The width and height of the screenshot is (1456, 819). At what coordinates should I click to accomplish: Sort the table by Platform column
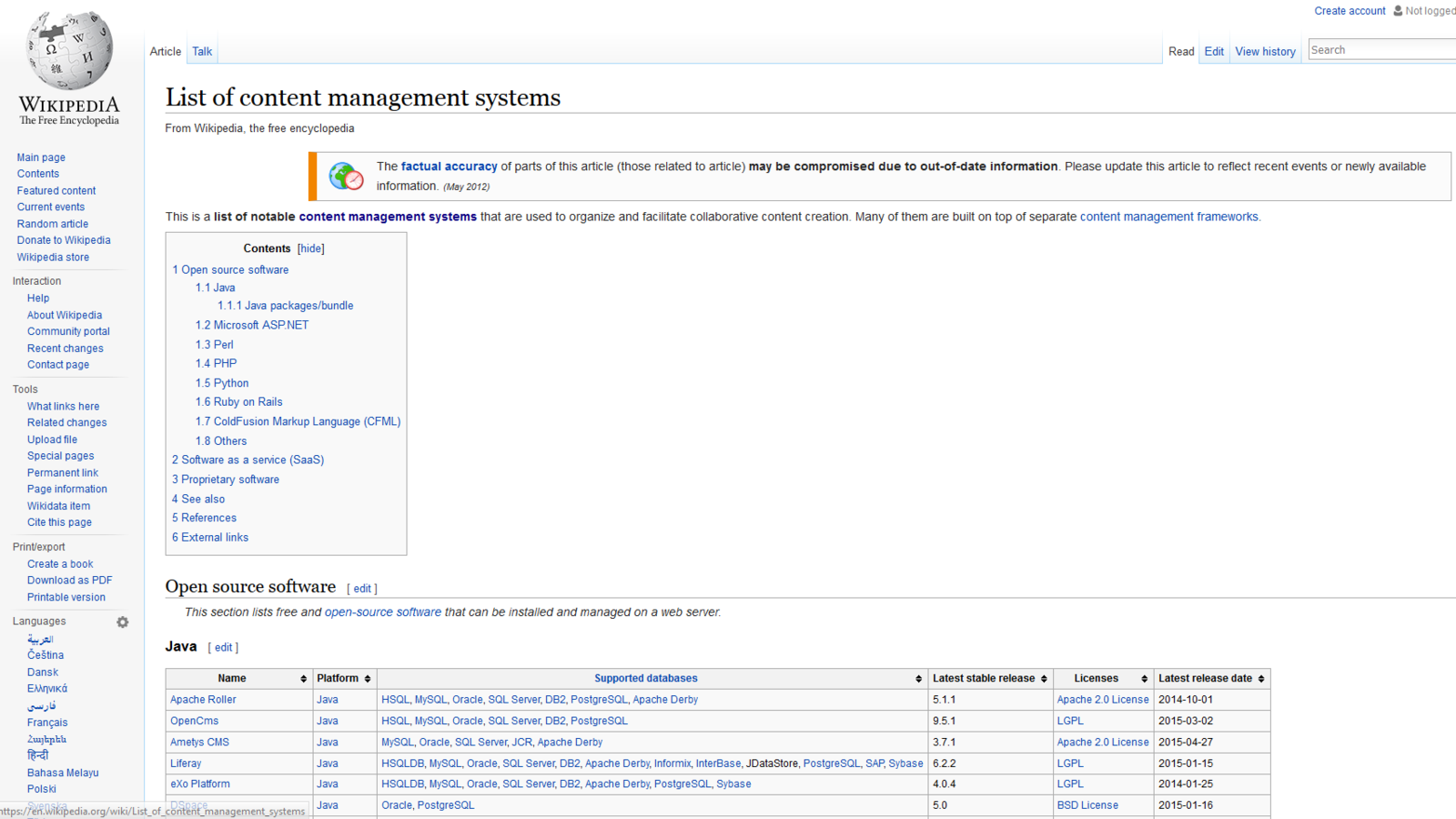click(x=368, y=679)
